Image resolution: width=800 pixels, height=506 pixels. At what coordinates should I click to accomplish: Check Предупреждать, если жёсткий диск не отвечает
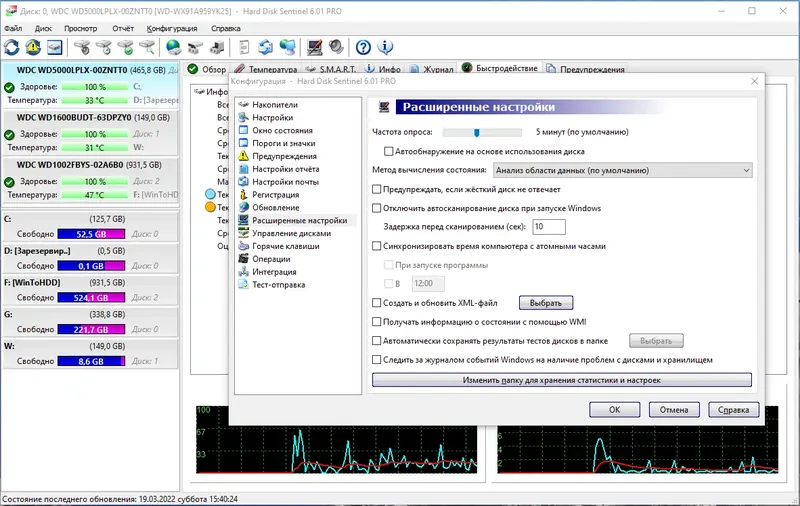tap(377, 189)
